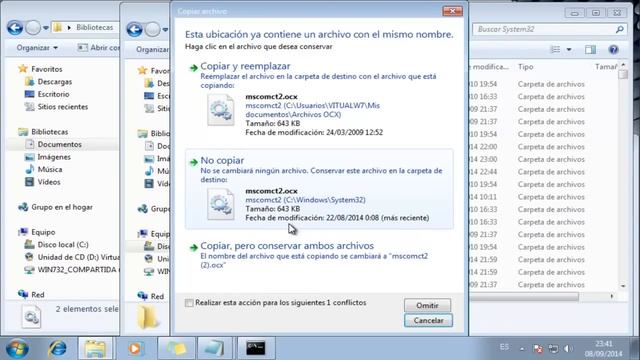Select Documentos library in sidebar
640x360 pixels.
(59, 144)
